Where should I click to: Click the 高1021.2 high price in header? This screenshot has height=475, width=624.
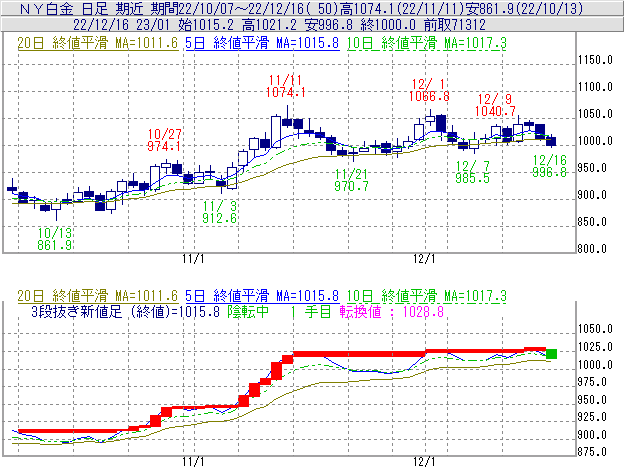click(x=269, y=25)
